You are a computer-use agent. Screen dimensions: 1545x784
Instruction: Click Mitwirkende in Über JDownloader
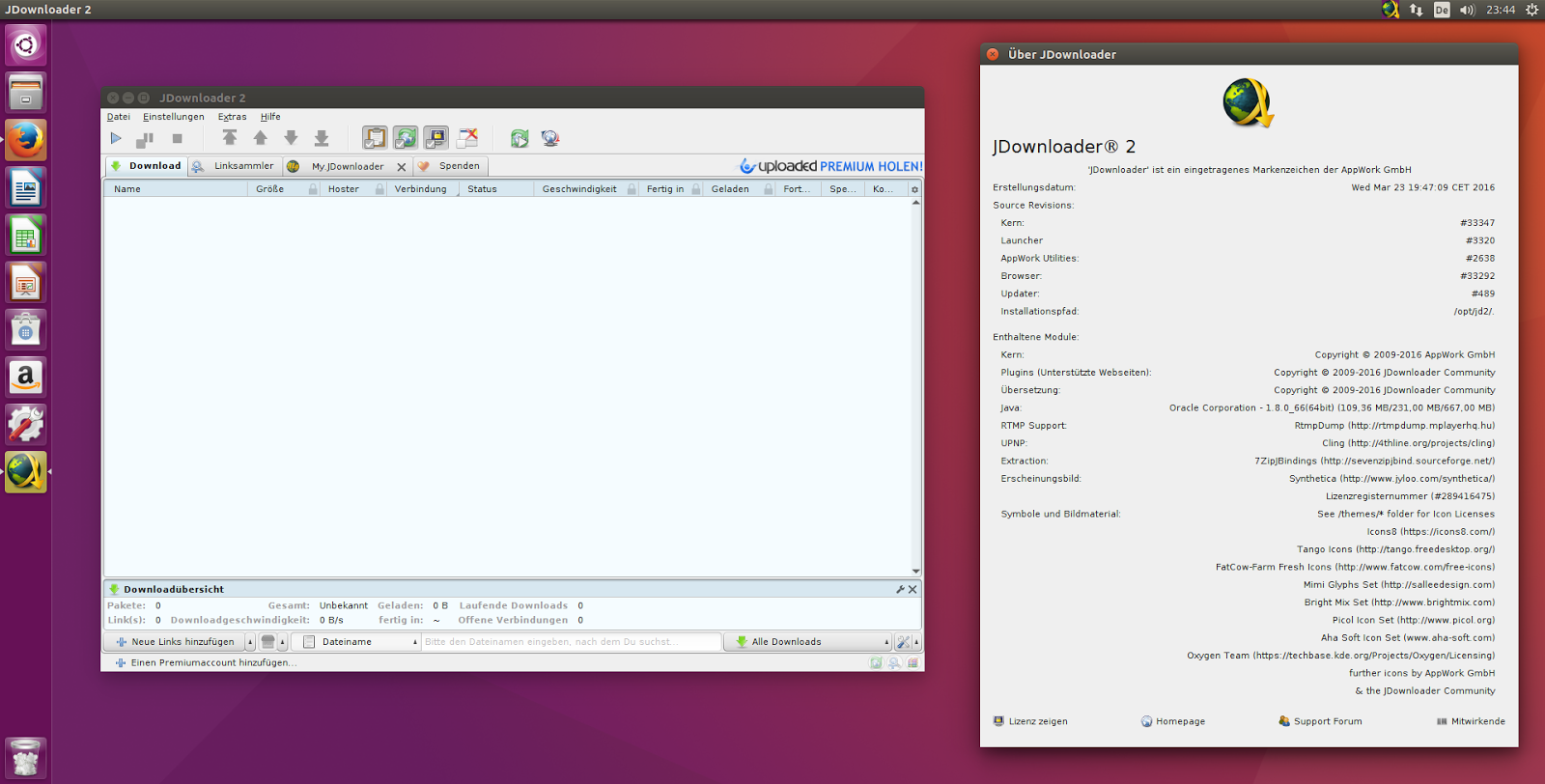coord(1471,721)
